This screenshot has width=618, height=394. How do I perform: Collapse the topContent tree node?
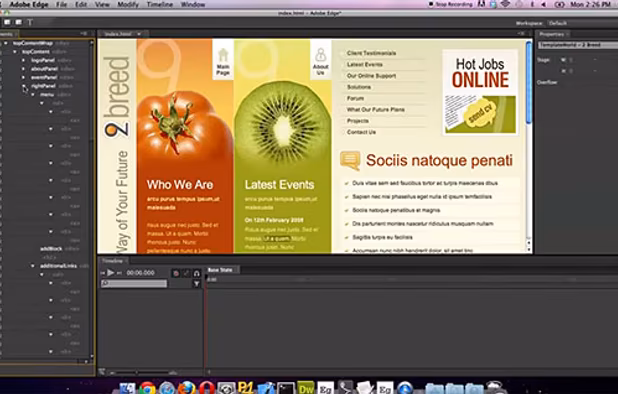click(x=15, y=52)
